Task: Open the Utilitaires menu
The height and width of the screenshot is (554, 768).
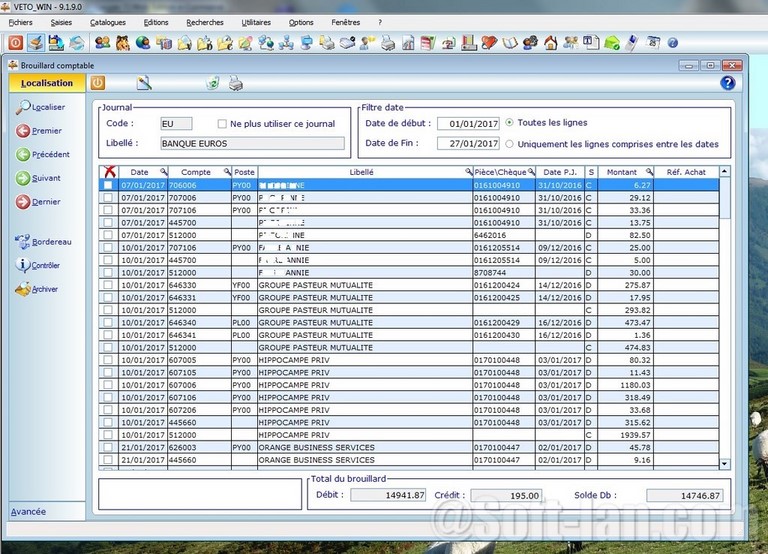Action: 256,22
